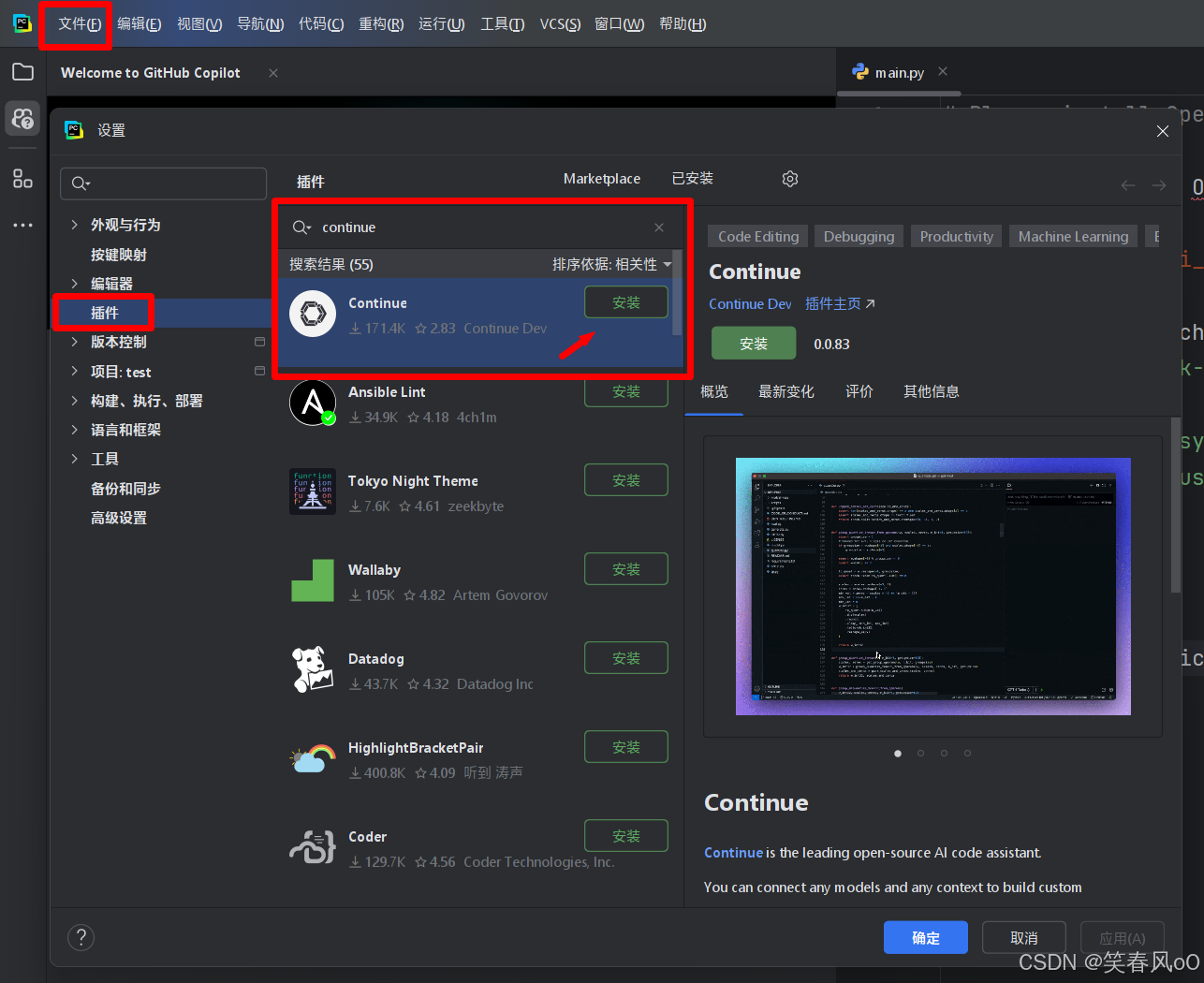Image resolution: width=1204 pixels, height=983 pixels.
Task: Expand the 构建、执行、部署 settings node
Action: [75, 401]
